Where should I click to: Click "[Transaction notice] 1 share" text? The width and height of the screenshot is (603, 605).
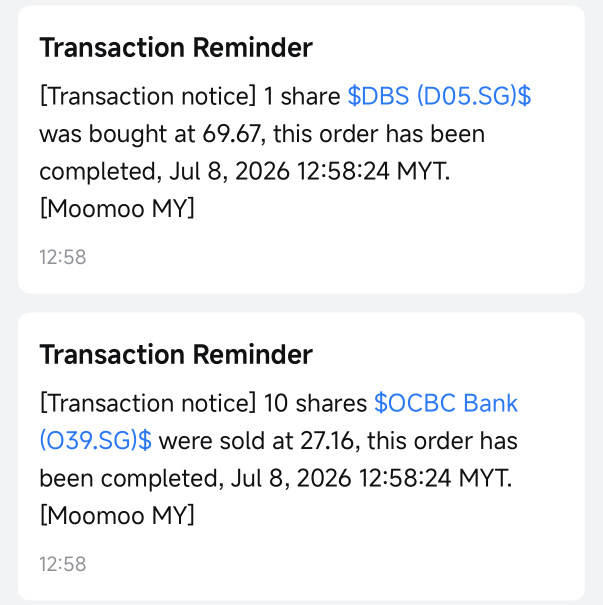190,96
